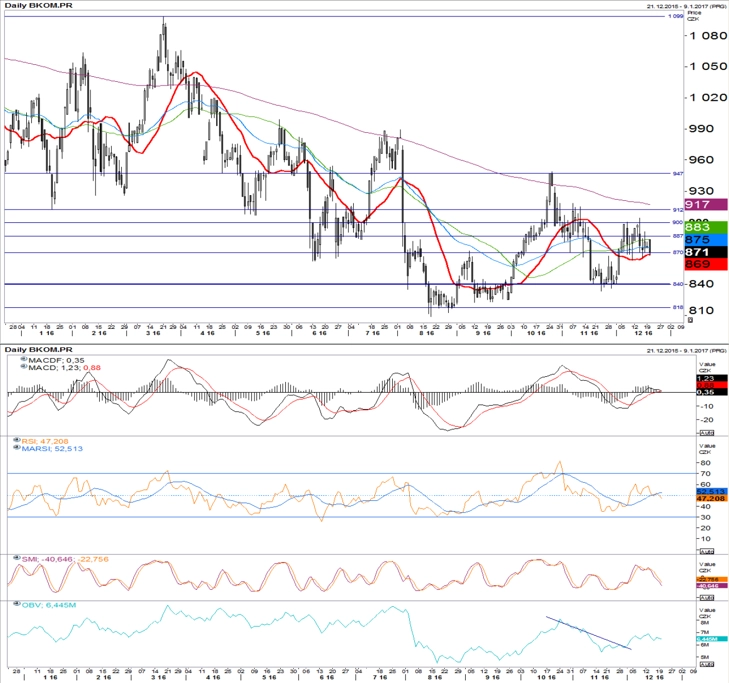Click the Auto scale button in MACD panel

click(x=707, y=433)
